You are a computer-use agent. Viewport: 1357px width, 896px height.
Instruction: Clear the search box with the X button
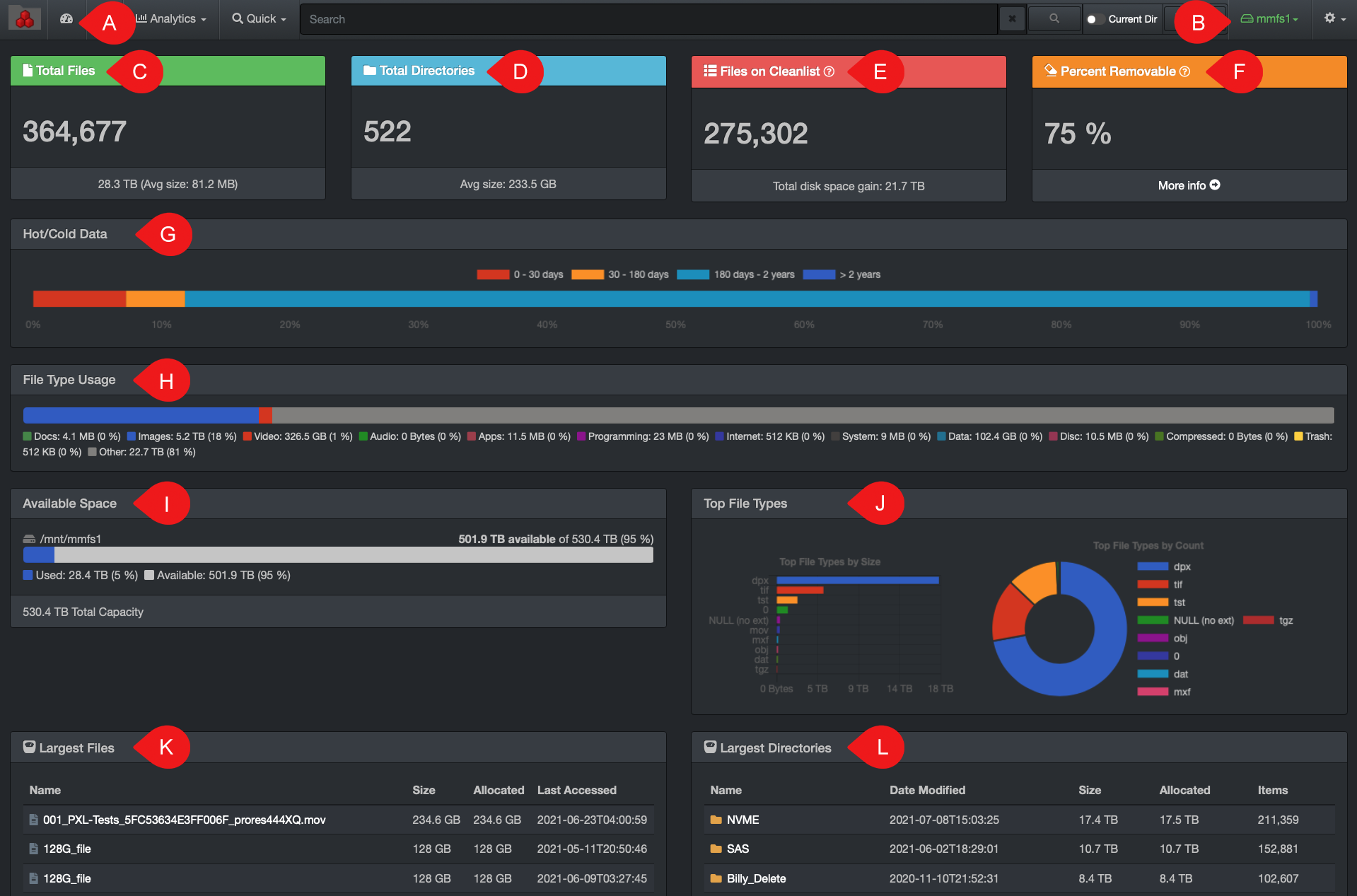[x=1011, y=19]
